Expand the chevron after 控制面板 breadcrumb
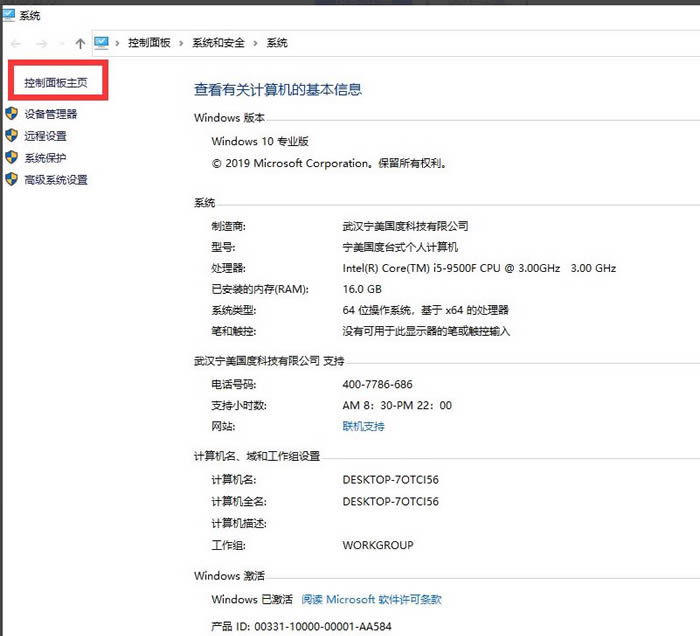The width and height of the screenshot is (700, 636). (180, 43)
